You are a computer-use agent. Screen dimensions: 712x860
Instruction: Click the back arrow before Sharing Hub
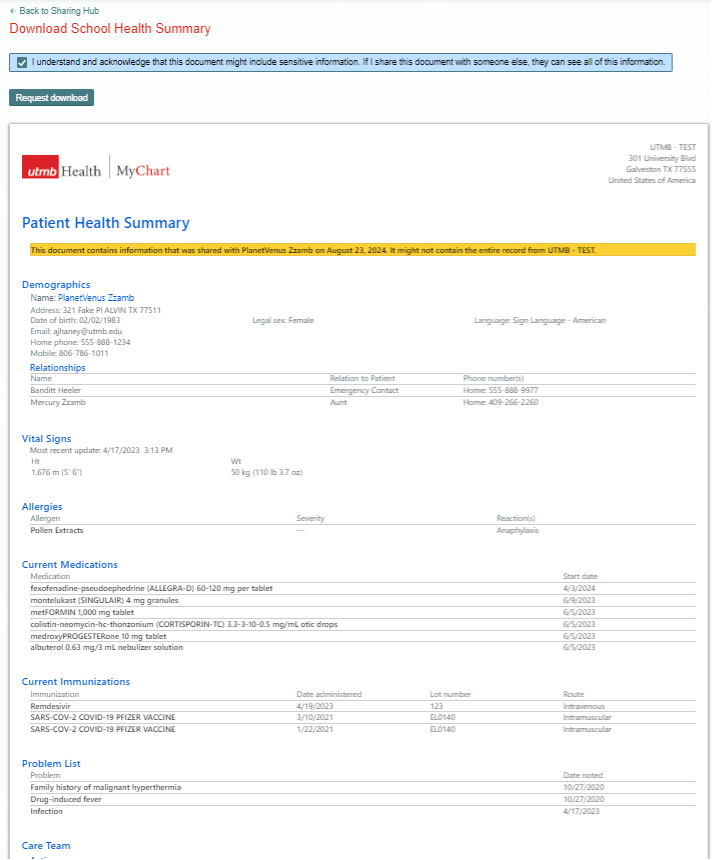(x=13, y=10)
